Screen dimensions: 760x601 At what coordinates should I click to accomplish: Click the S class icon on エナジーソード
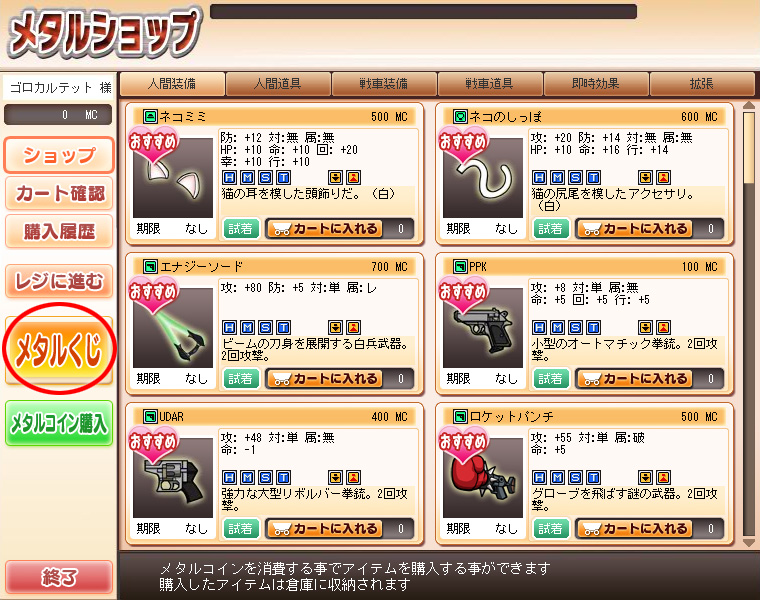click(x=265, y=328)
